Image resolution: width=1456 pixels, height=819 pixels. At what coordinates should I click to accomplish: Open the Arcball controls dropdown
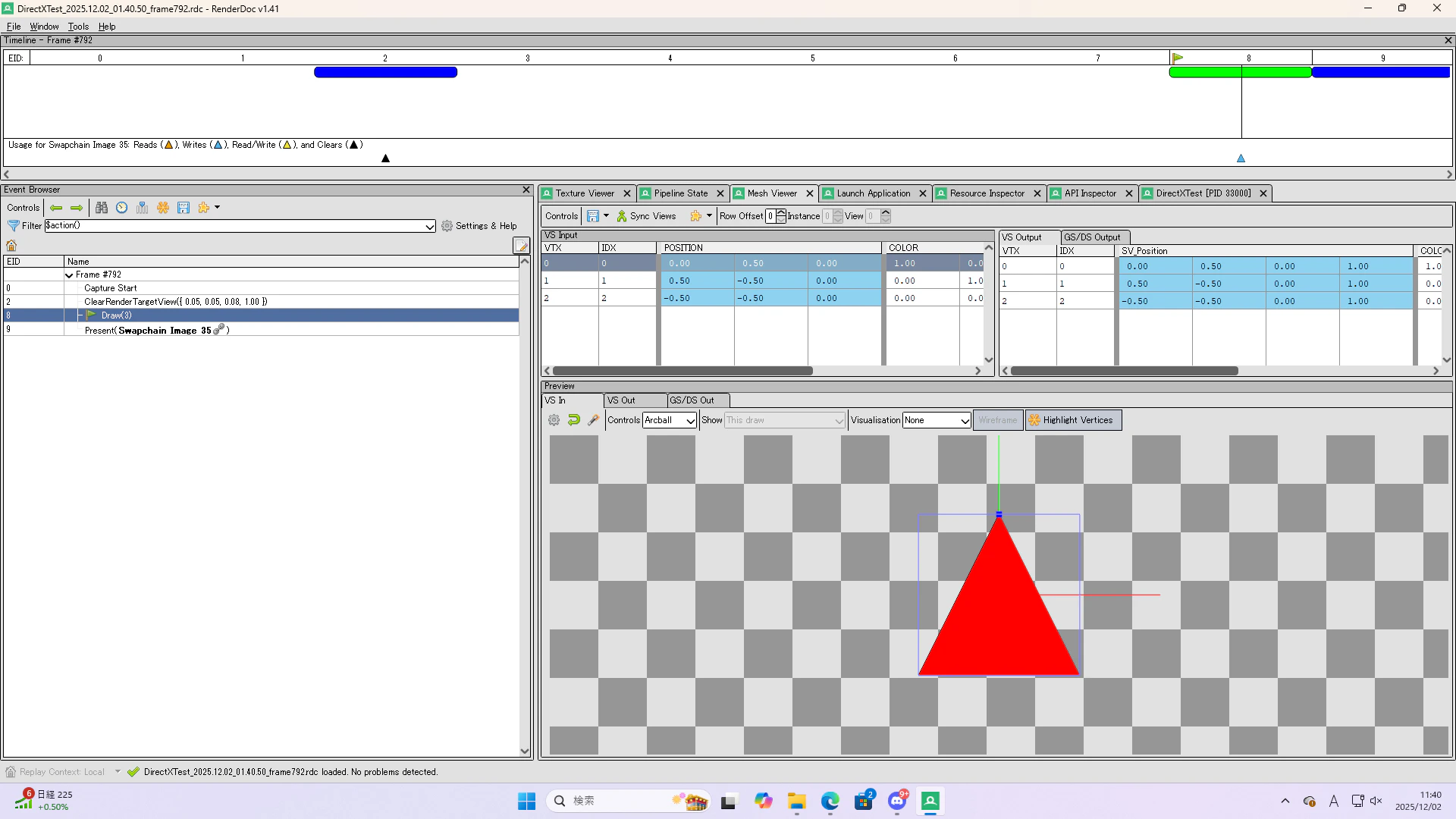tap(670, 420)
